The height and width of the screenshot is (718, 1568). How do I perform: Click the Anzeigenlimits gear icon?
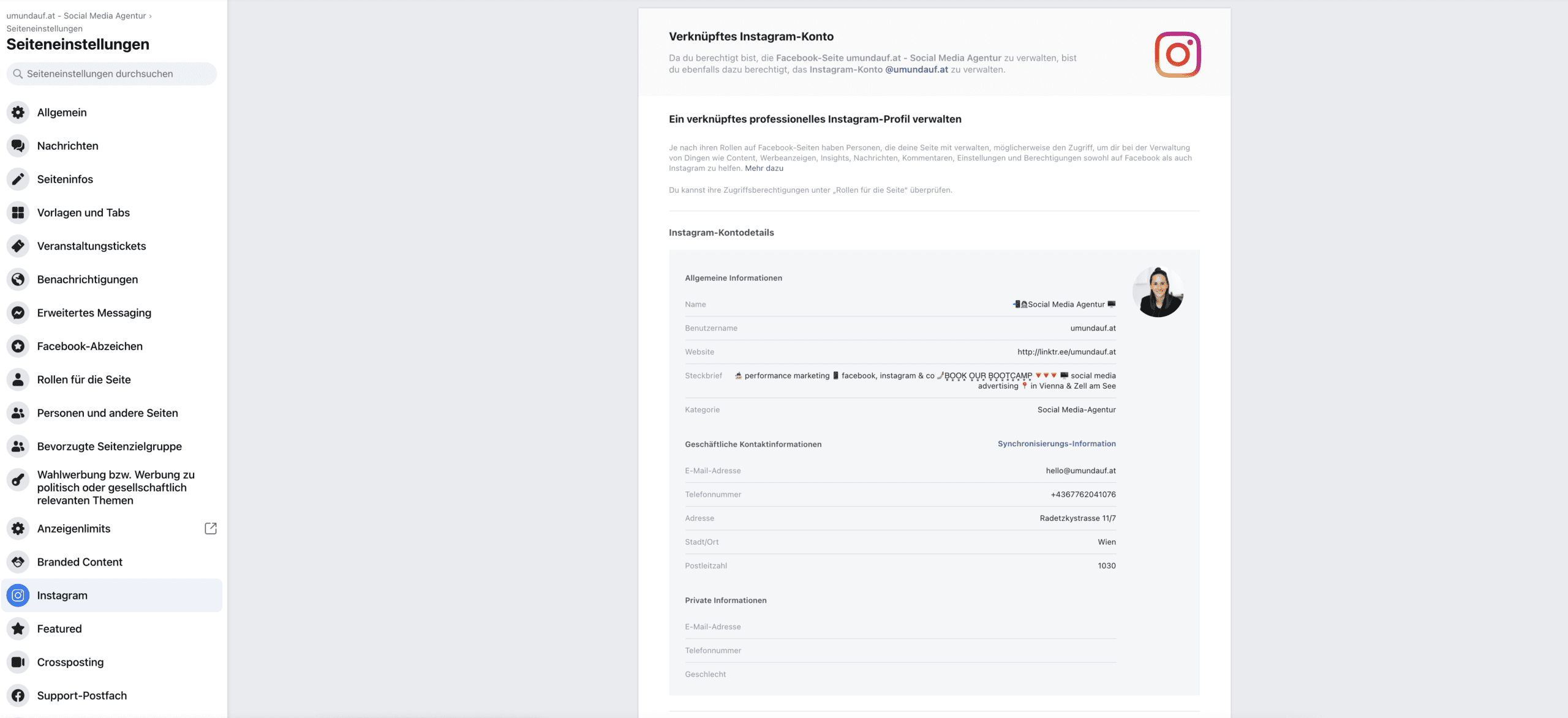(x=18, y=528)
